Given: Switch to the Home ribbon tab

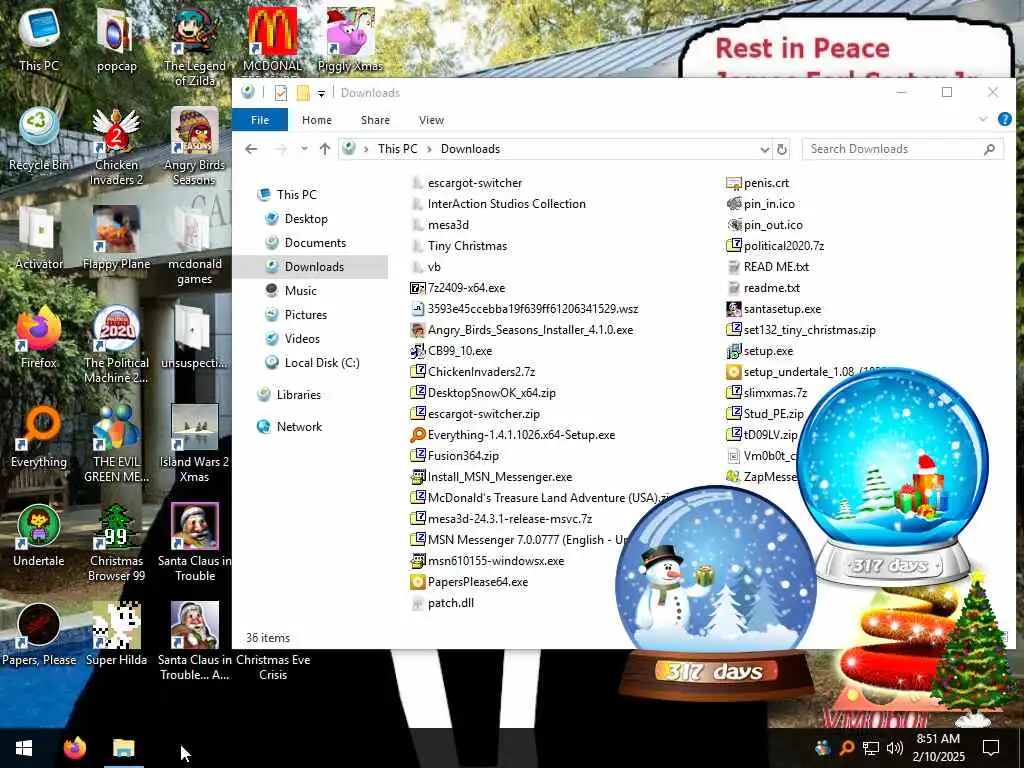Looking at the screenshot, I should point(317,120).
